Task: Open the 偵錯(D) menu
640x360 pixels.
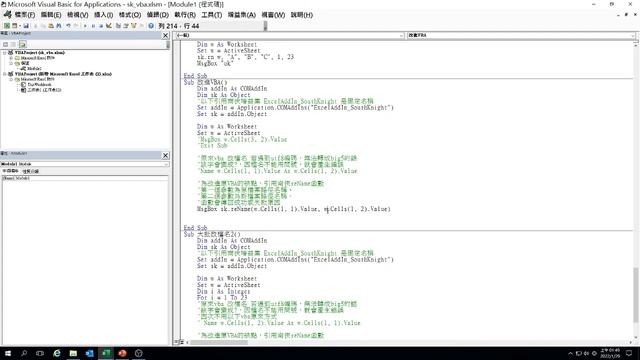Action: pyautogui.click(x=158, y=15)
